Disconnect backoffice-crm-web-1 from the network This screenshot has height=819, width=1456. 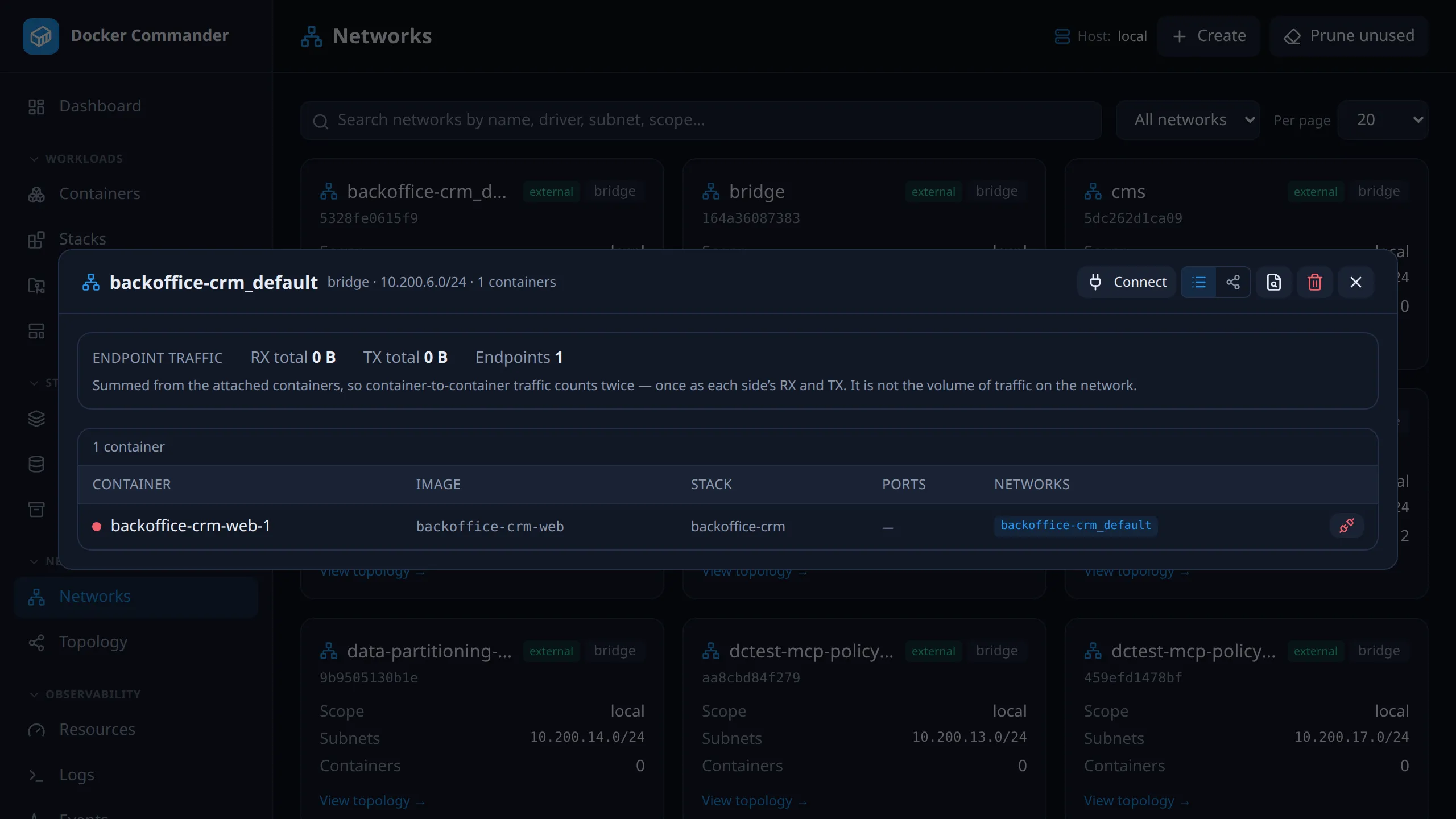[1347, 526]
